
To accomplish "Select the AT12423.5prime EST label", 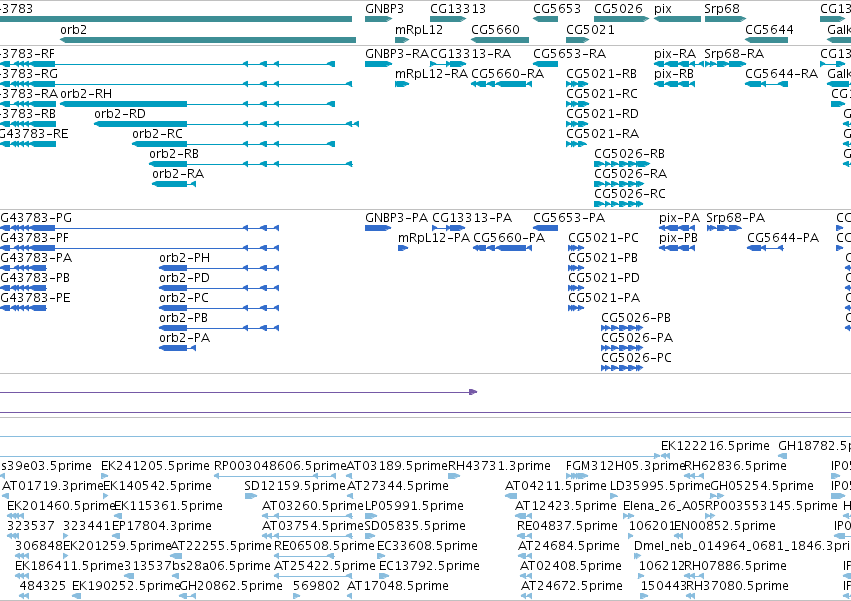I will pos(566,506).
